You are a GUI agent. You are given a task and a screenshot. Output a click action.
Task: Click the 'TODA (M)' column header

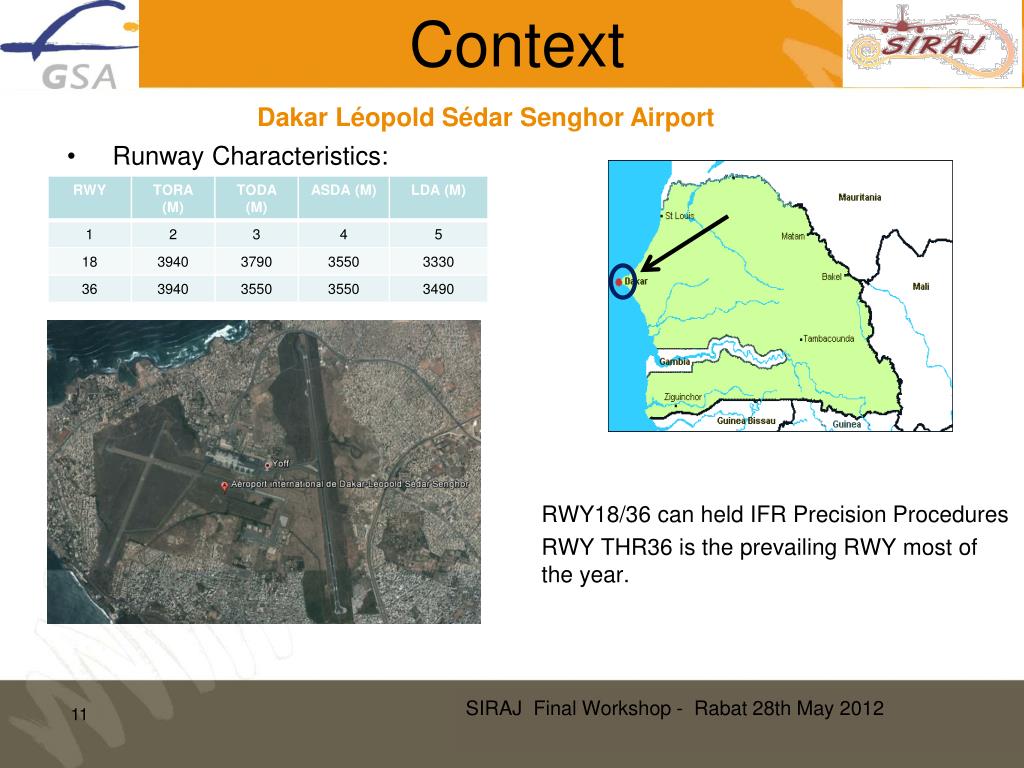point(256,197)
